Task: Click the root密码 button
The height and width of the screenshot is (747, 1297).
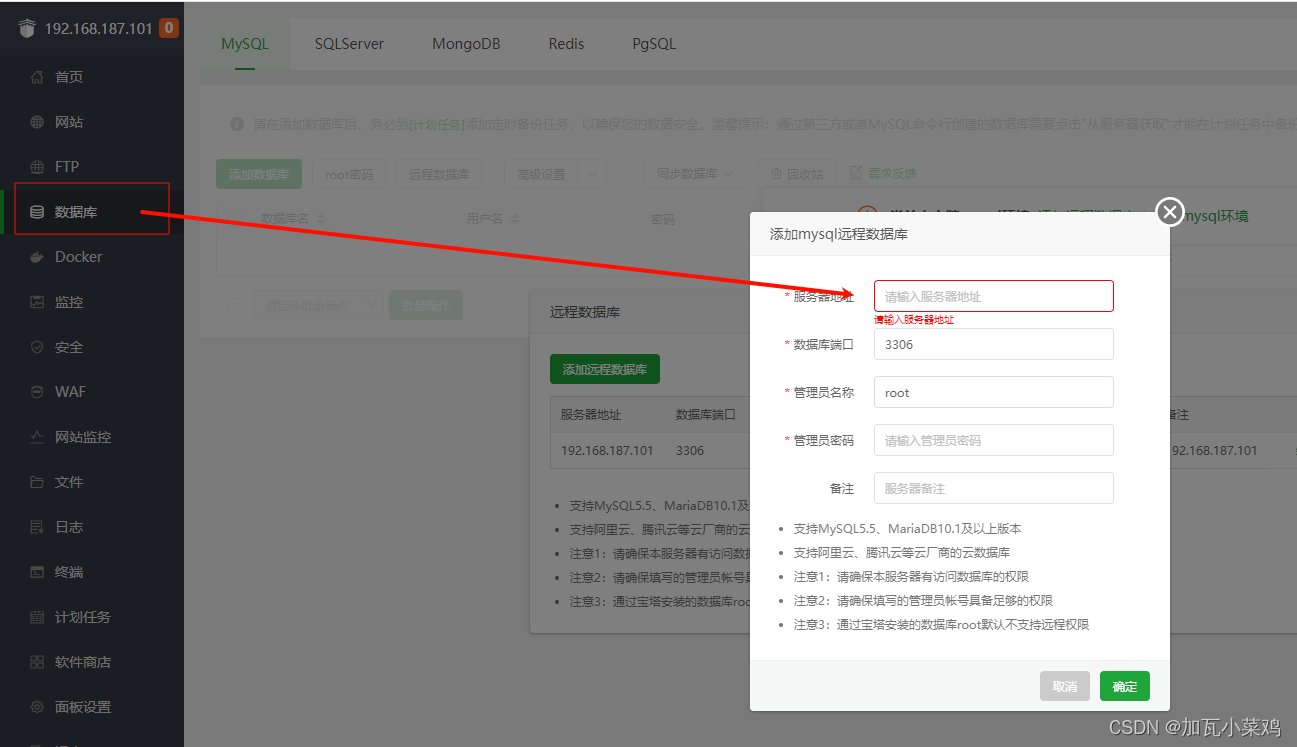Action: pos(349,174)
